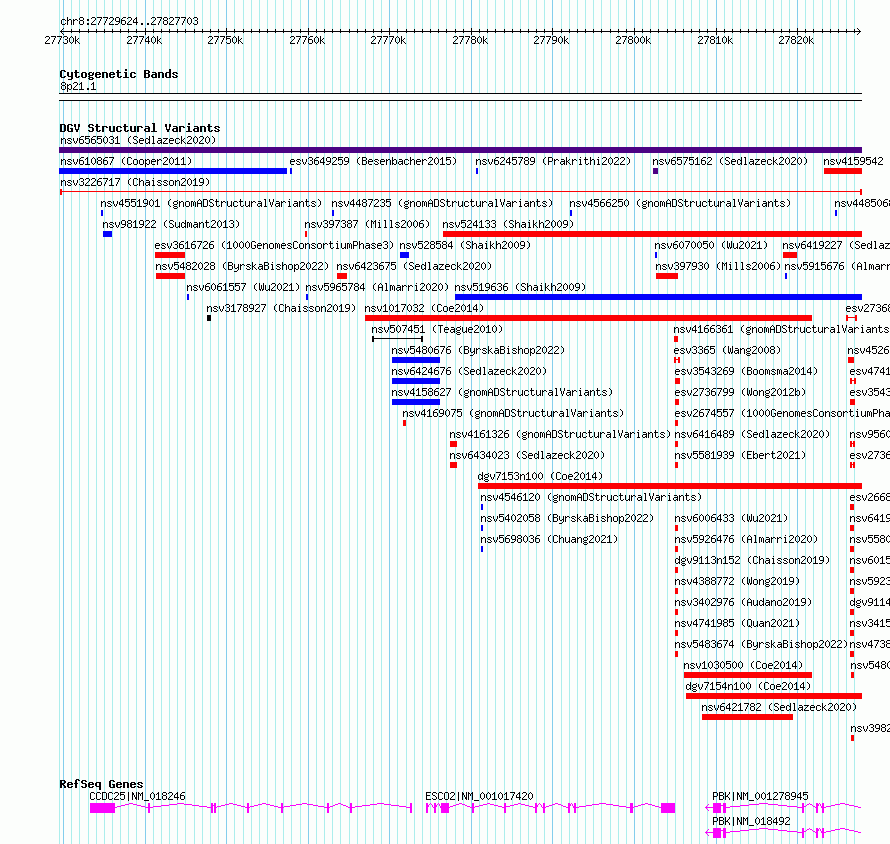Open esv3365 (Wang2008) variant

(x=727, y=350)
